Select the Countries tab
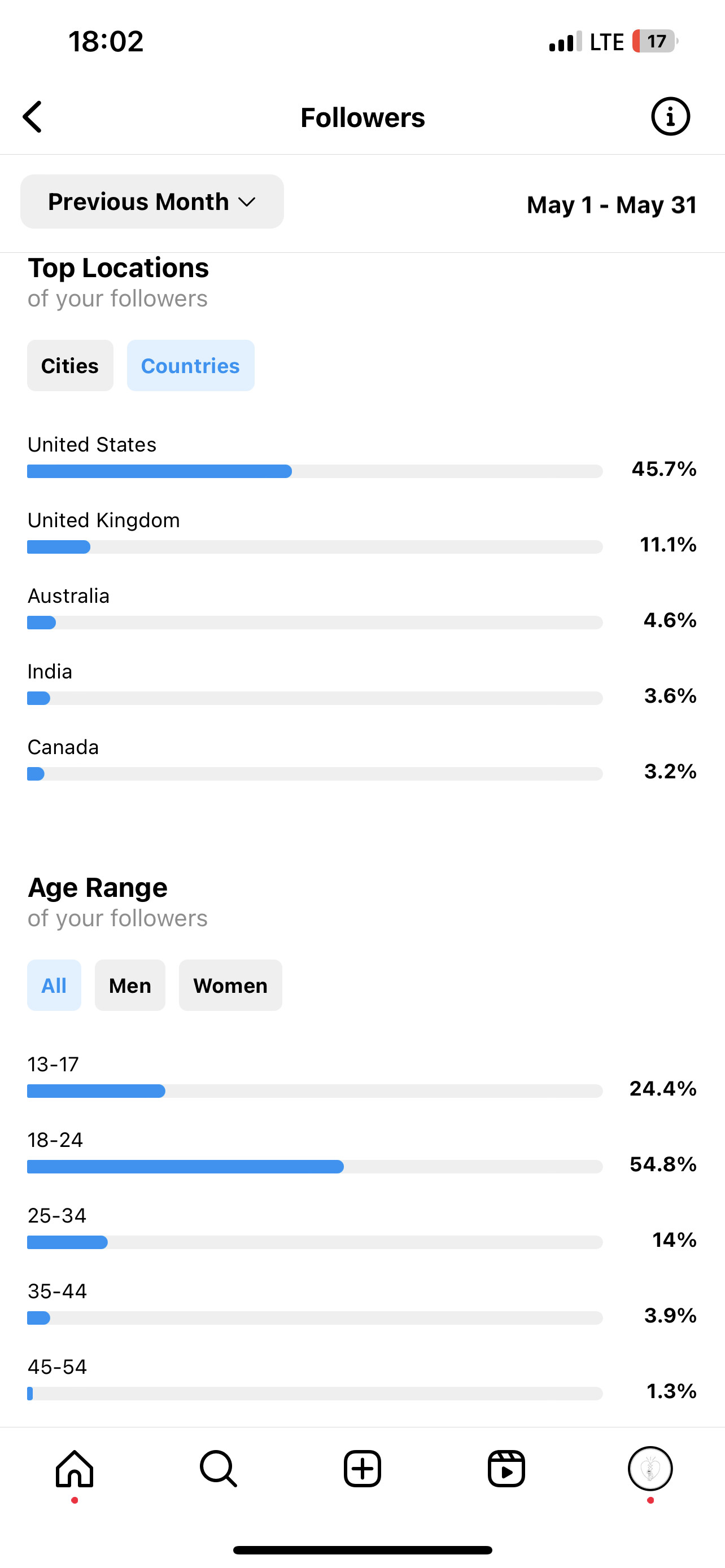725x1568 pixels. tap(190, 365)
